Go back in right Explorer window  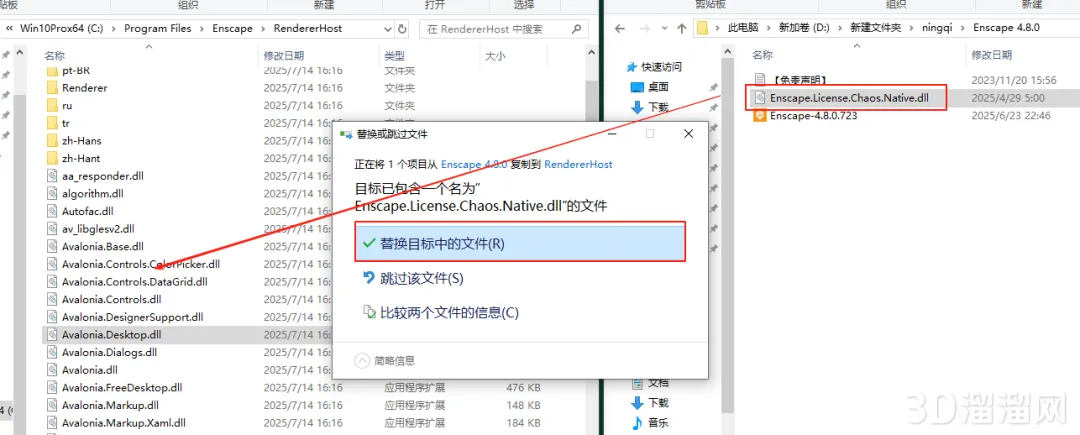(619, 29)
